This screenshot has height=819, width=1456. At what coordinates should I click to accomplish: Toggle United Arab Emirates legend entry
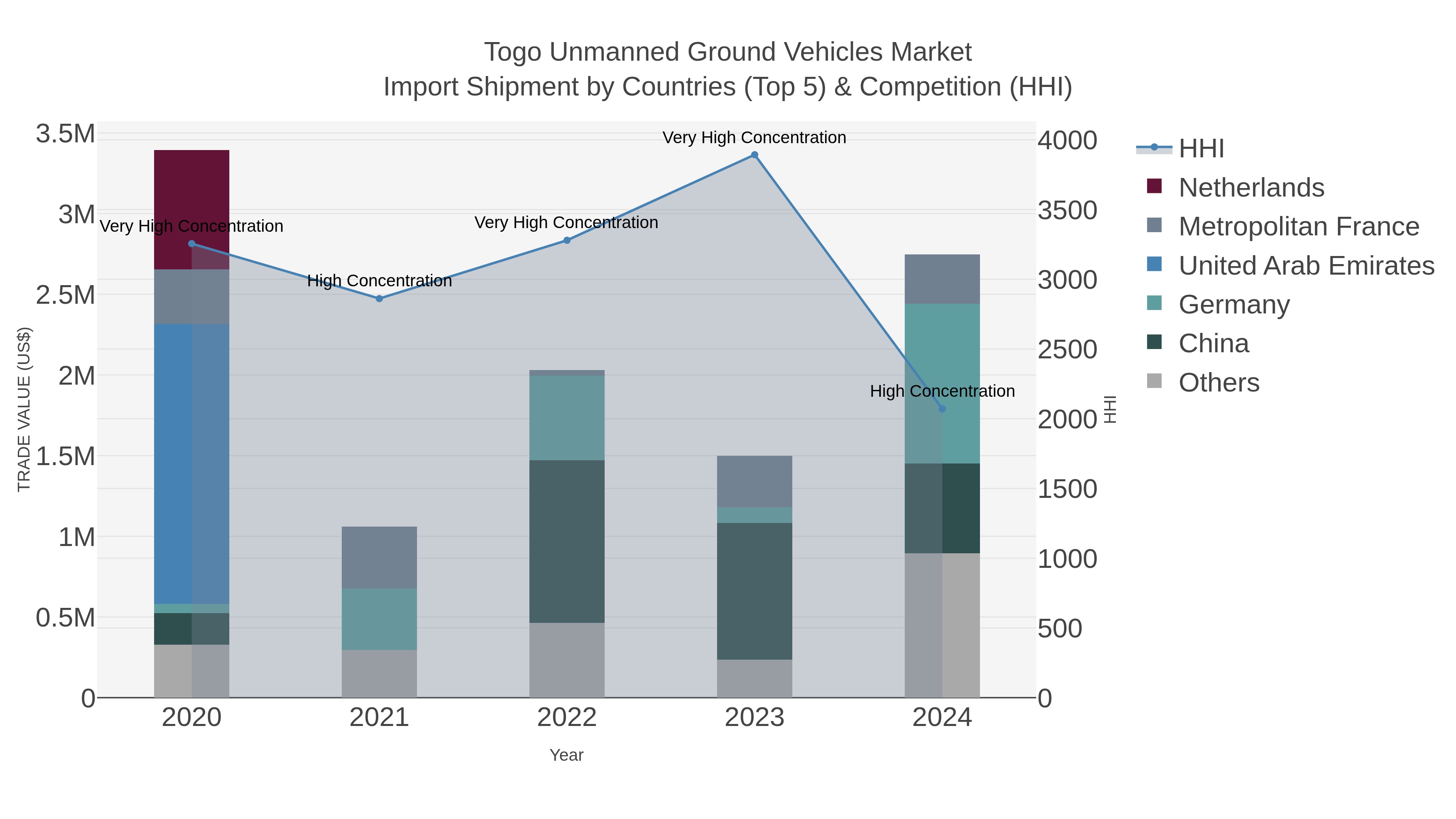pyautogui.click(x=1291, y=265)
